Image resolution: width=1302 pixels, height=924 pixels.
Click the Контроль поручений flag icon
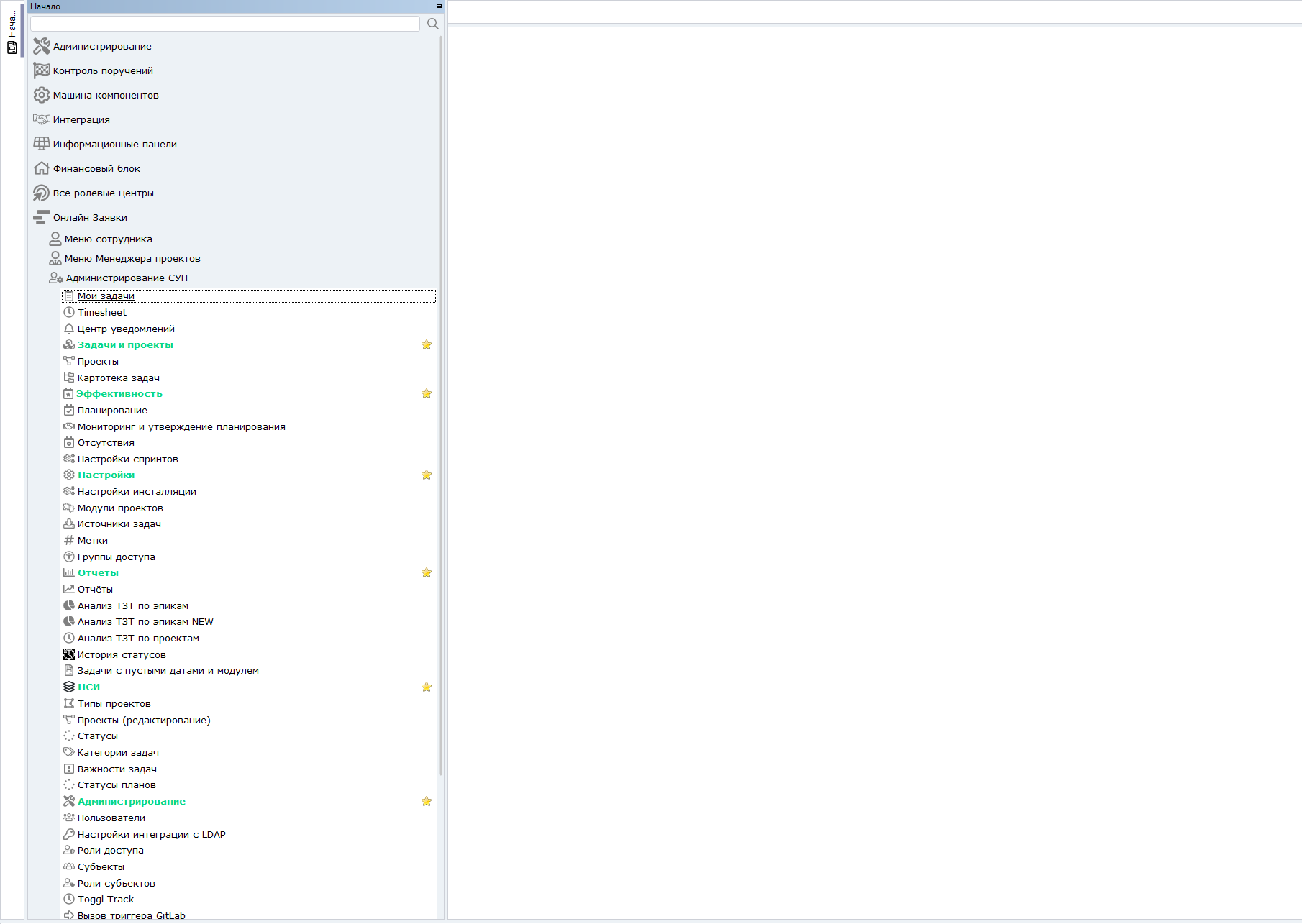(x=42, y=70)
